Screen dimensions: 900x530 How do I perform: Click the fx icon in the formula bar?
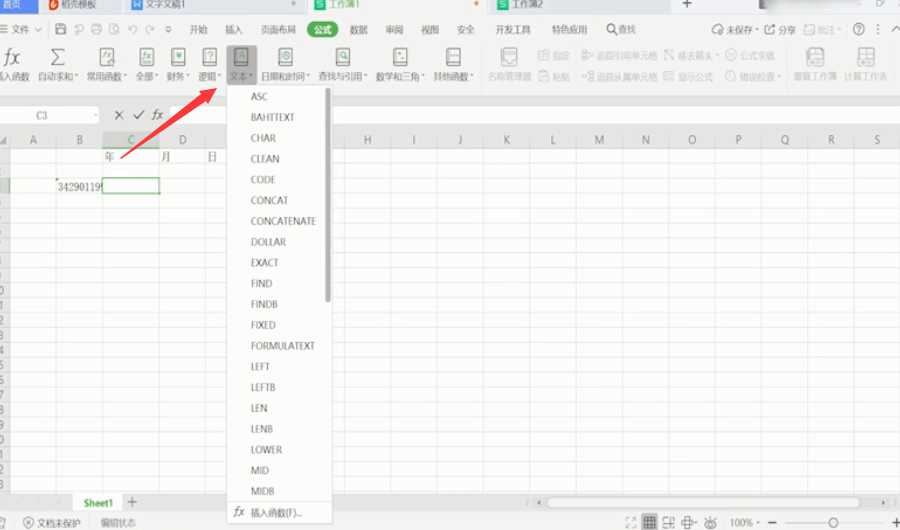pyautogui.click(x=157, y=115)
